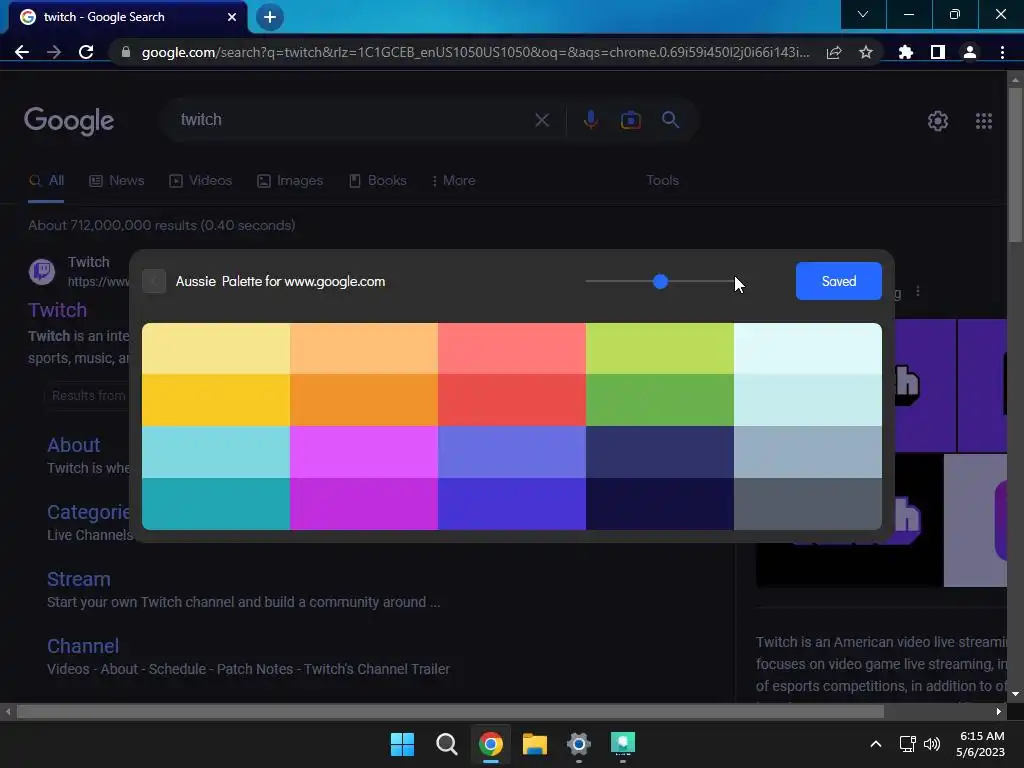
Task: Open the About sitelink
Action: point(73,445)
